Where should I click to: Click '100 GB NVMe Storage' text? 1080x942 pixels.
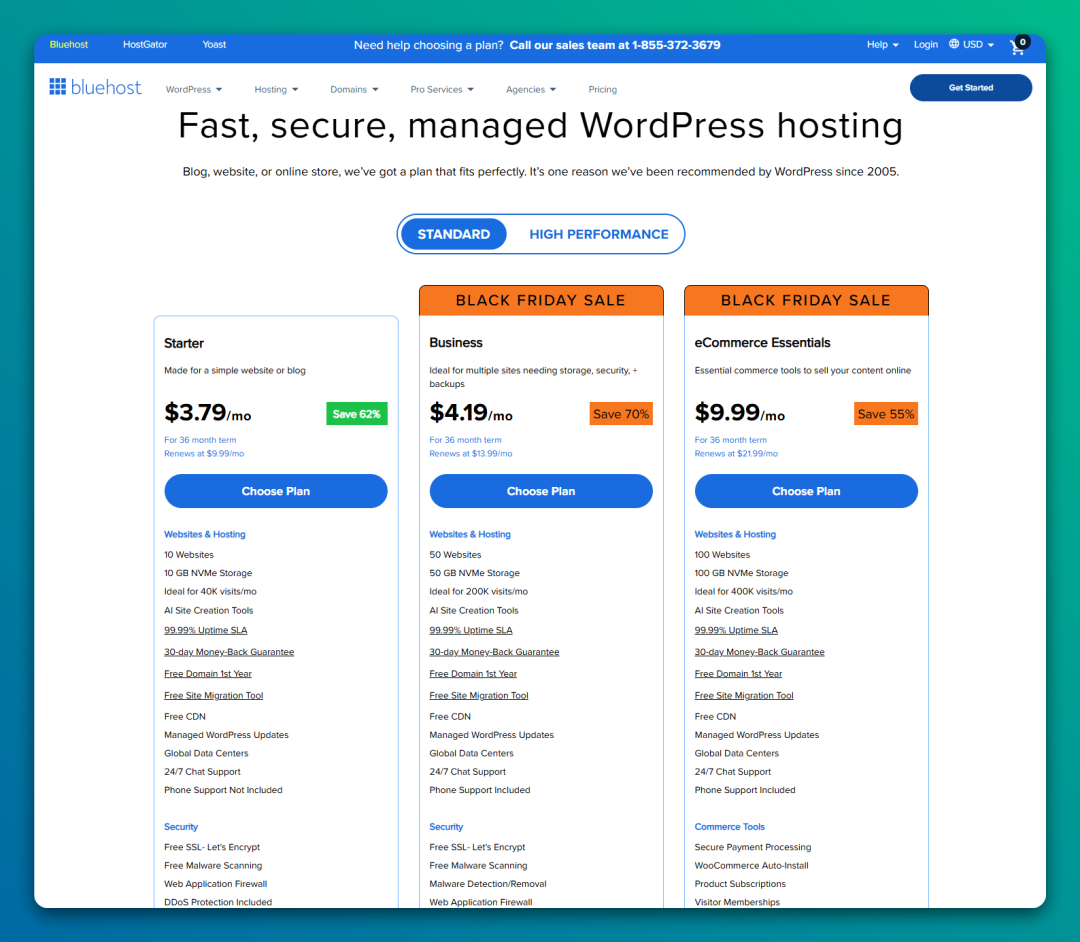pyautogui.click(x=741, y=573)
